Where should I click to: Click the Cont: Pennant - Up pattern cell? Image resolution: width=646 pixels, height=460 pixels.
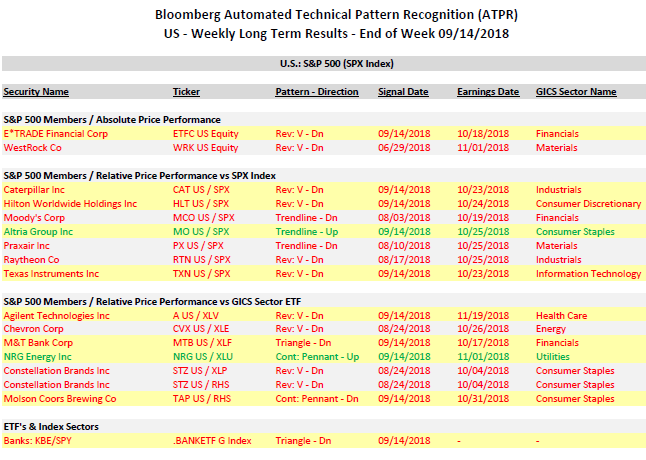click(317, 357)
